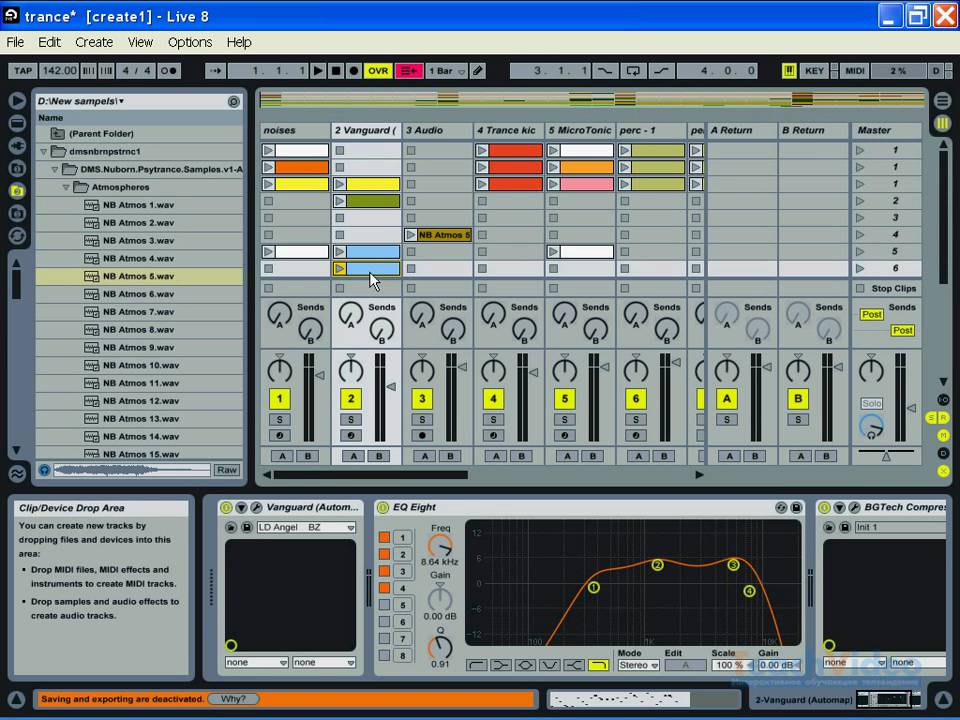
Task: Open the View menu
Action: pyautogui.click(x=140, y=42)
